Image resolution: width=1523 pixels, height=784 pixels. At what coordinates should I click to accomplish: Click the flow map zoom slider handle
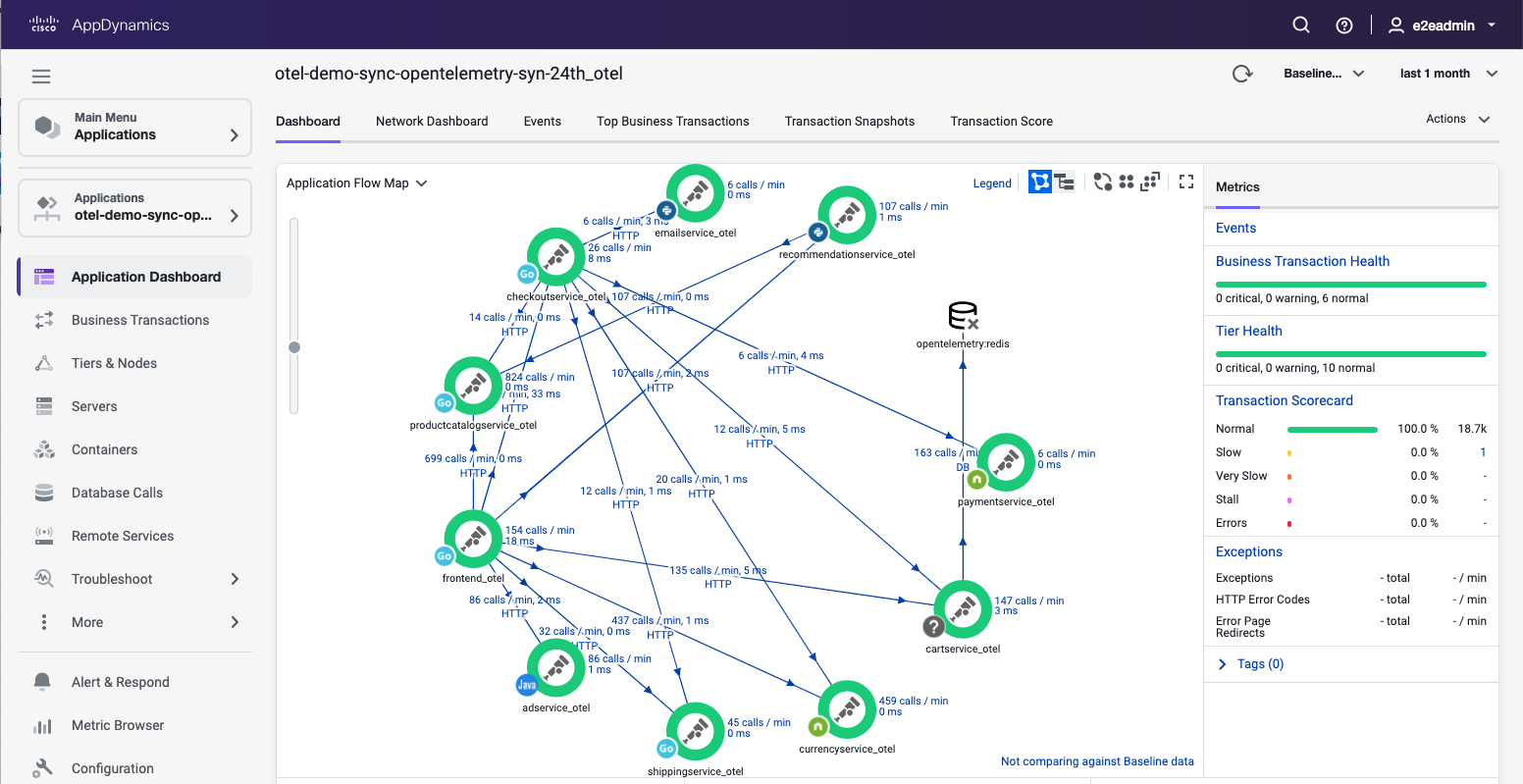[293, 346]
